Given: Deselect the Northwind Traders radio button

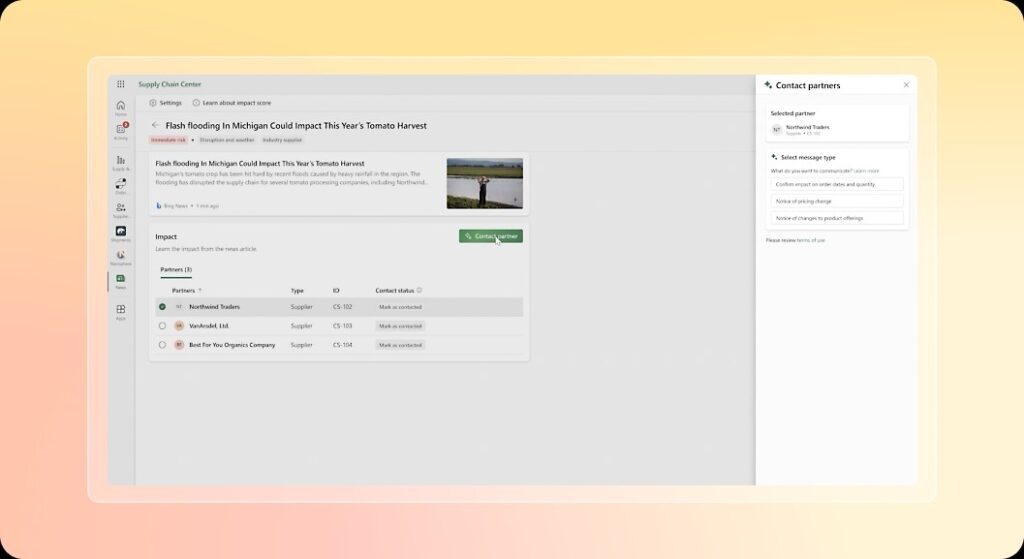Looking at the screenshot, I should (x=162, y=306).
